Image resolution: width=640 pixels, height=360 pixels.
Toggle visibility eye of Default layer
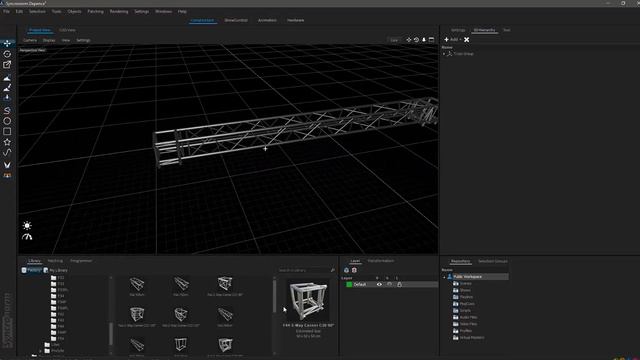pyautogui.click(x=379, y=284)
